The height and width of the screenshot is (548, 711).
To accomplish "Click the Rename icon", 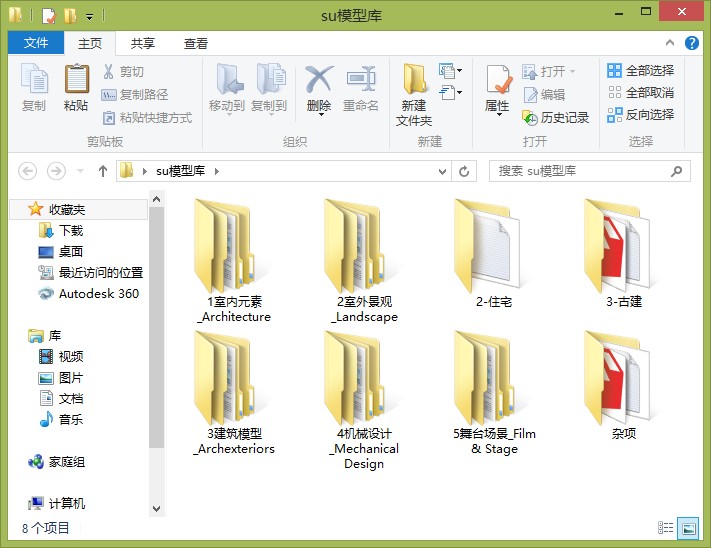I will [x=361, y=79].
